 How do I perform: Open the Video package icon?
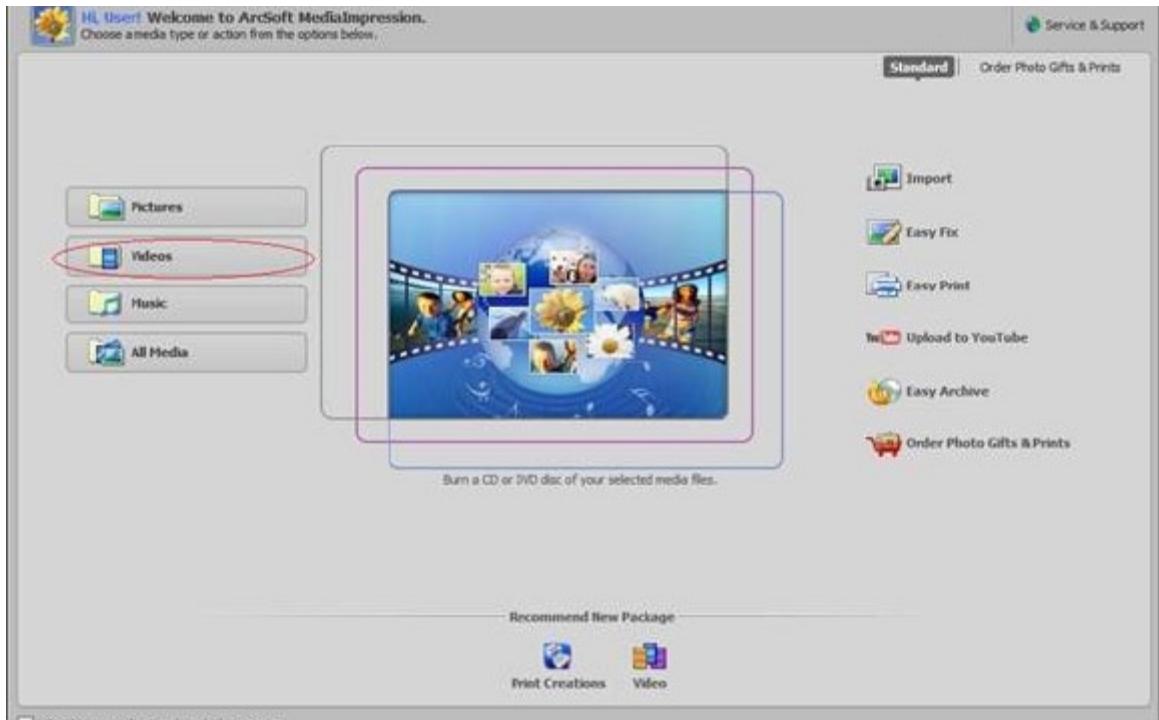pos(650,656)
